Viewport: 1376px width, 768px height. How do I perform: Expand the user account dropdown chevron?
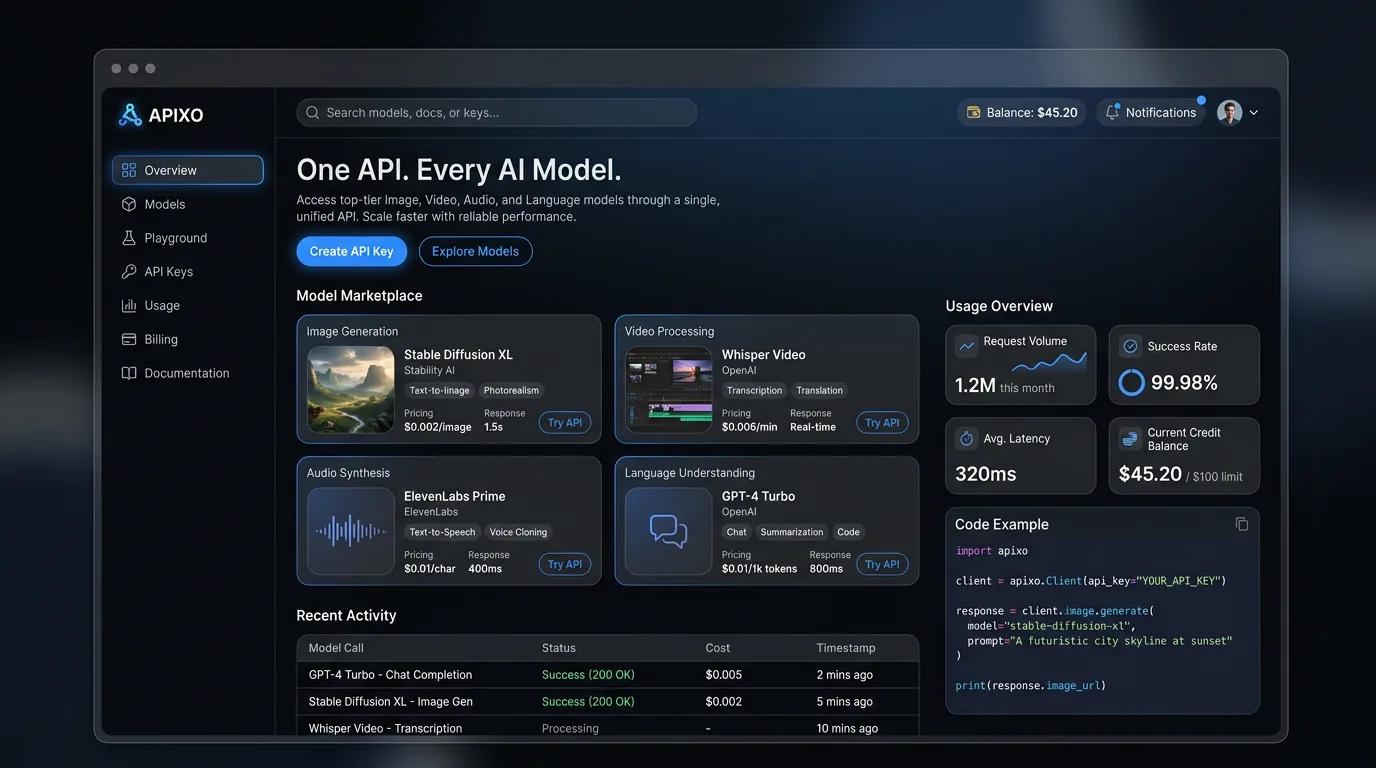coord(1254,113)
